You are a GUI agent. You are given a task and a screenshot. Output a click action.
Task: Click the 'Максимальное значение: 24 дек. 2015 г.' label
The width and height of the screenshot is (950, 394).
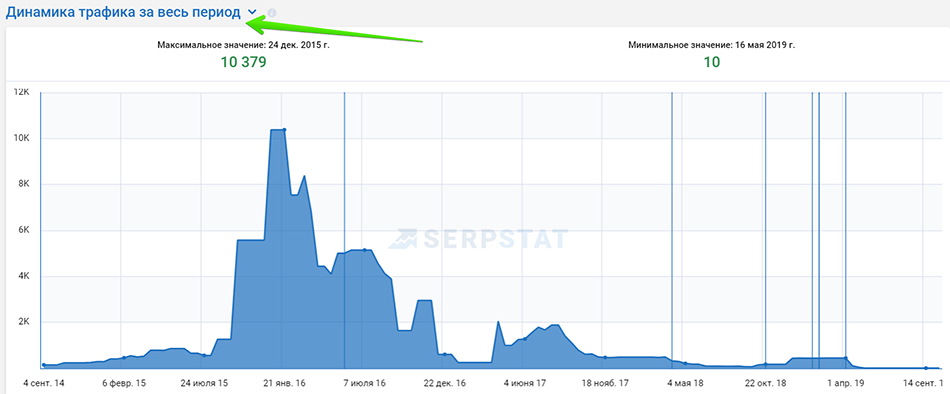244,45
